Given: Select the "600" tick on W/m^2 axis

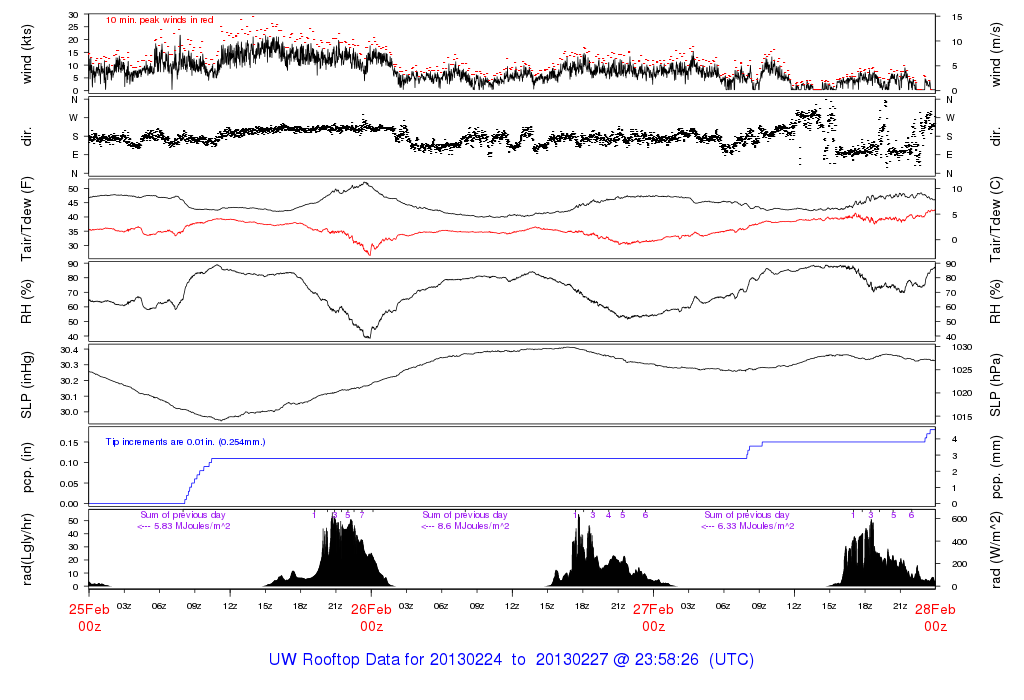Looking at the screenshot, I should pyautogui.click(x=959, y=519).
